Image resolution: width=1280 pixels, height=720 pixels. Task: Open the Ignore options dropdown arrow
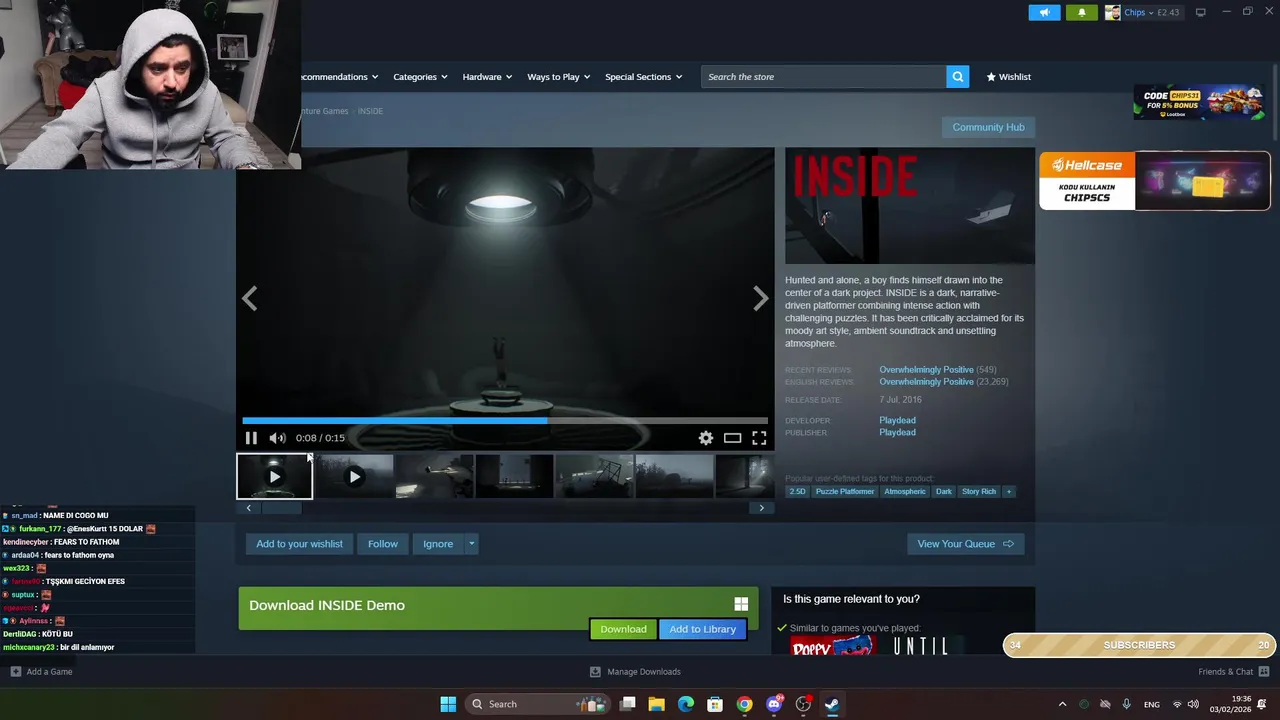[x=472, y=544]
